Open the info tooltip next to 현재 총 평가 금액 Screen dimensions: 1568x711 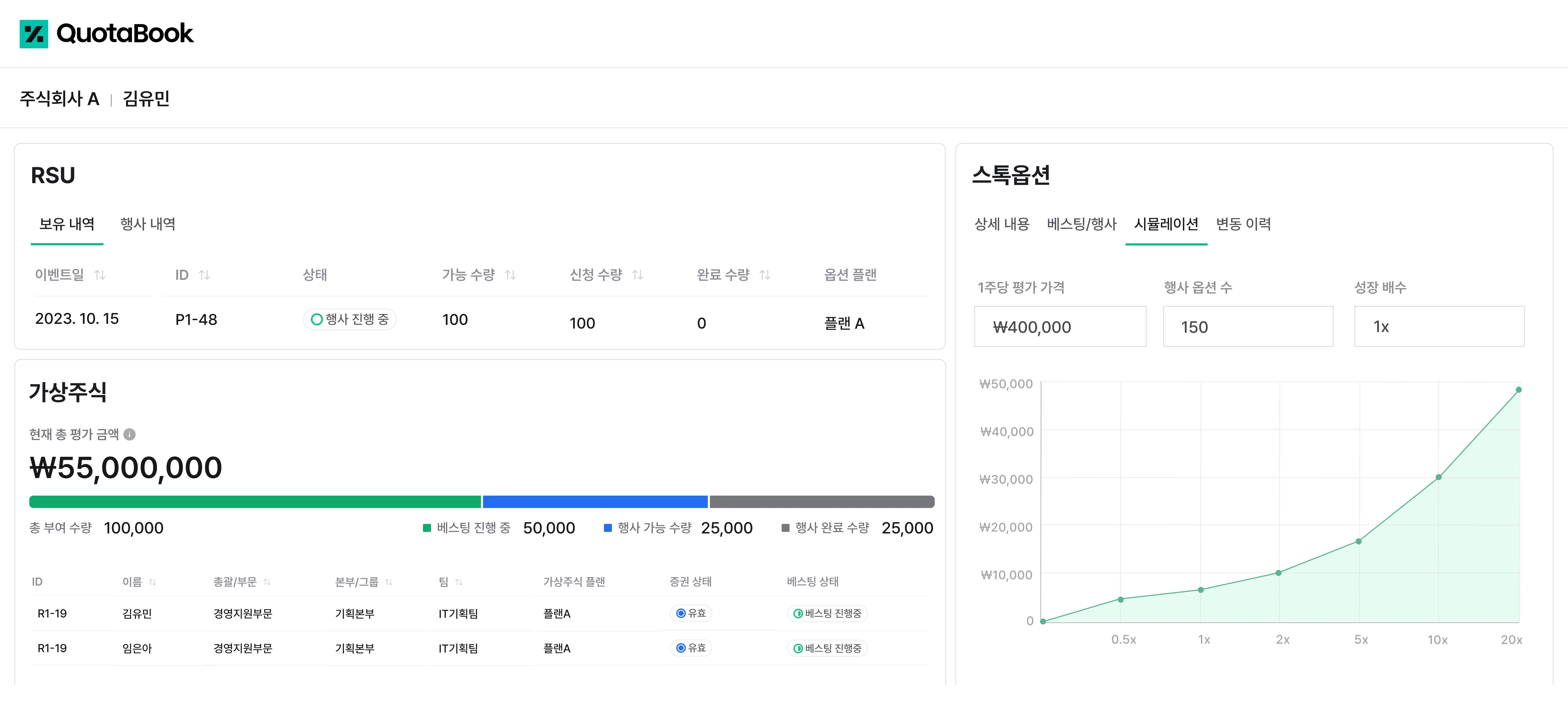pyautogui.click(x=129, y=434)
